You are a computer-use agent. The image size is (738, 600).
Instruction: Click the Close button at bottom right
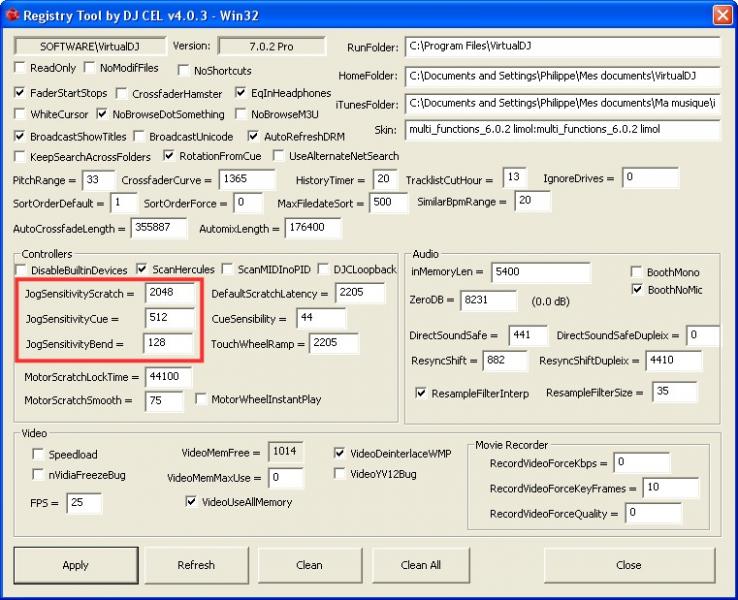(x=628, y=565)
